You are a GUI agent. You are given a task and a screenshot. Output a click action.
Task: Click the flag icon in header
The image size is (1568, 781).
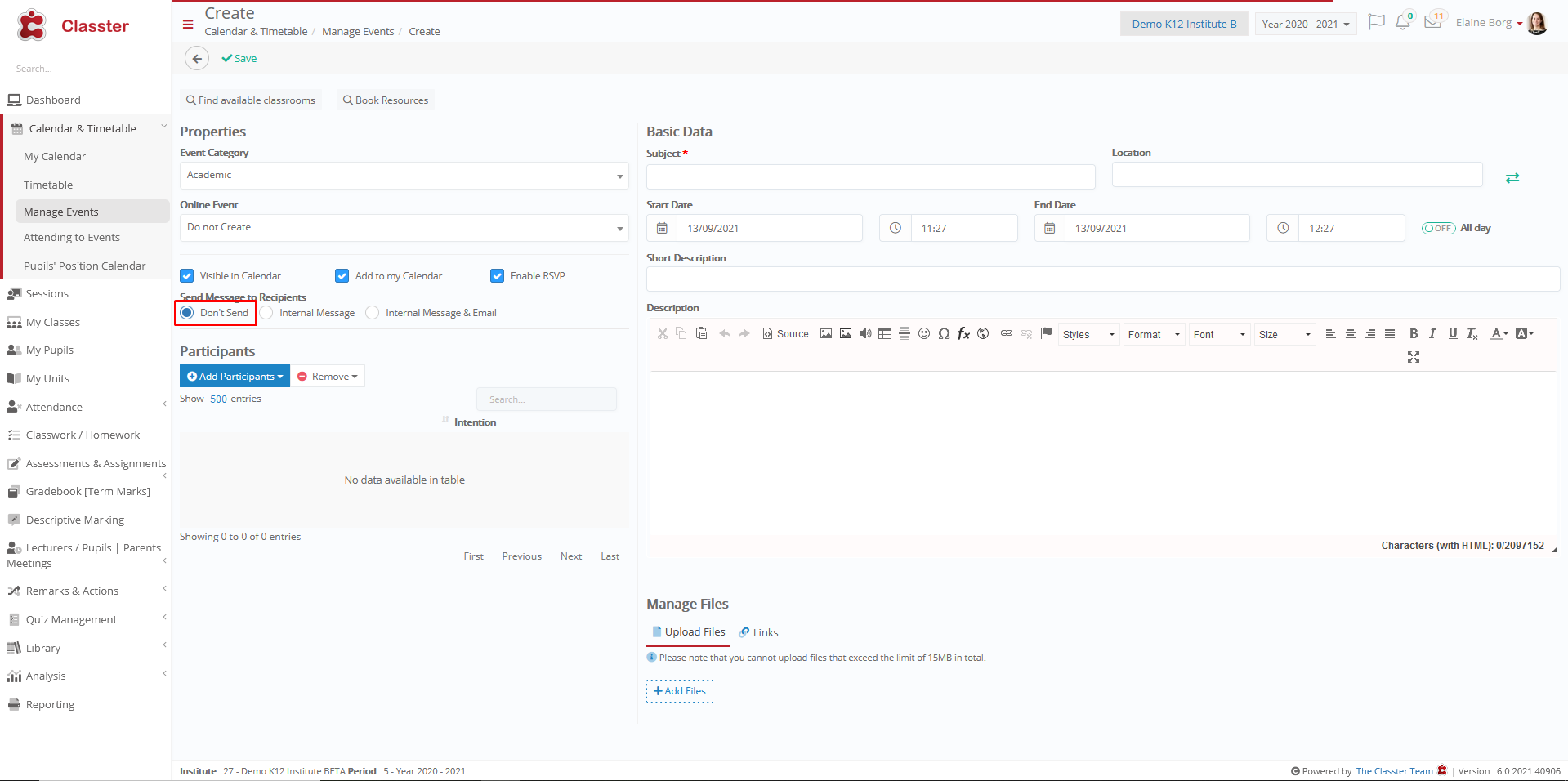click(x=1376, y=22)
